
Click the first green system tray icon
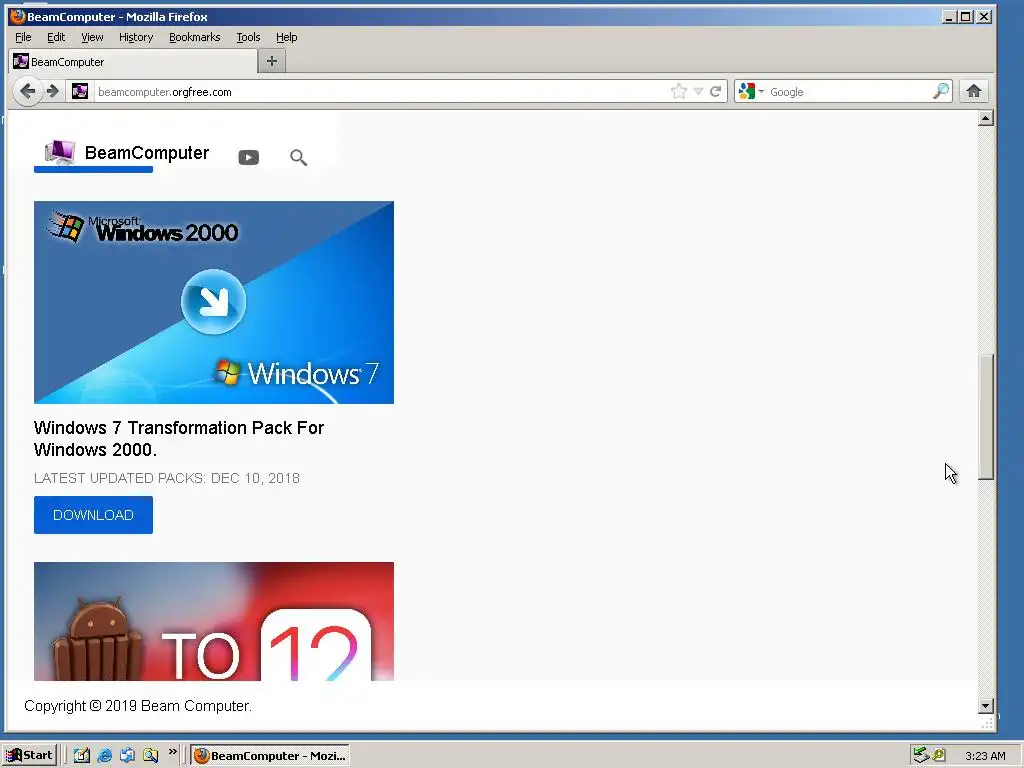coord(921,755)
